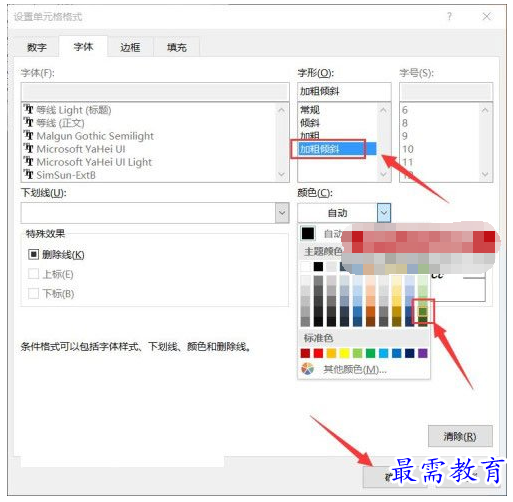
Task: Pick white theme color swatch
Action: pyautogui.click(x=305, y=267)
